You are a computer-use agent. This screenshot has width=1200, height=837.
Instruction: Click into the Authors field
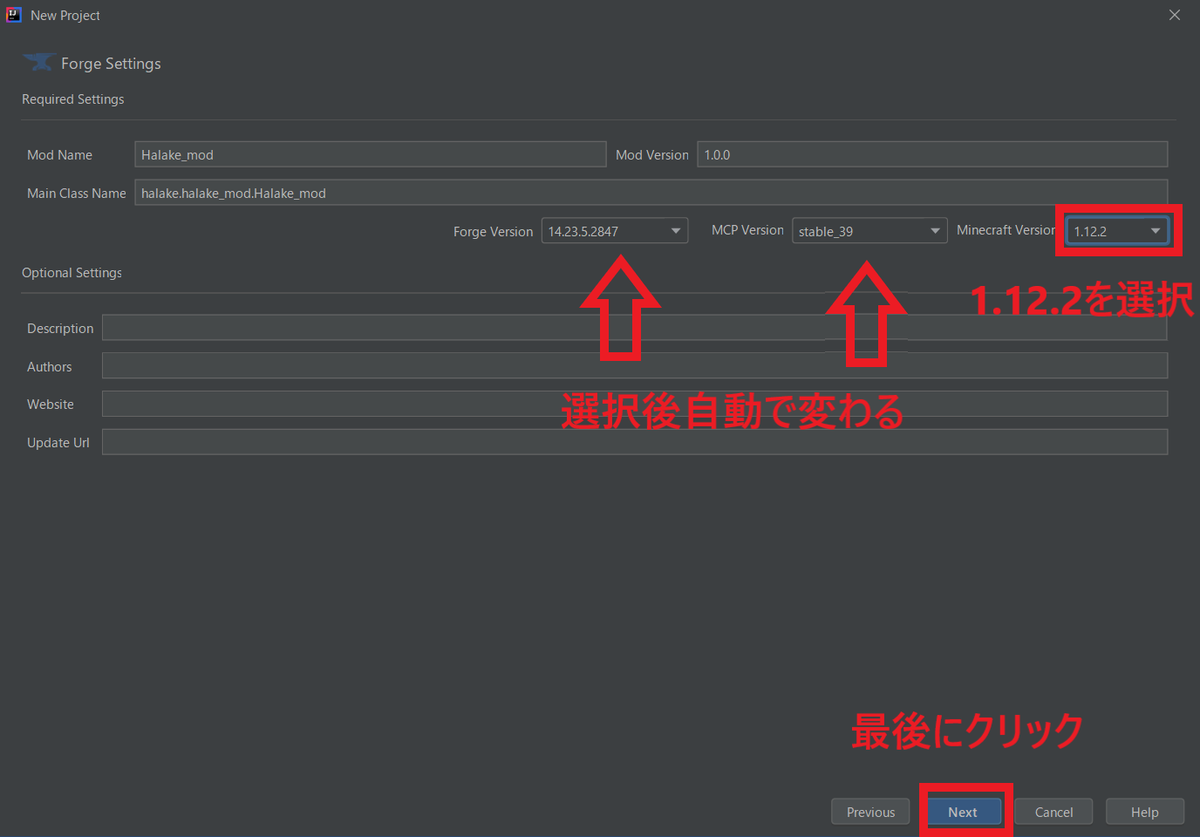[635, 366]
